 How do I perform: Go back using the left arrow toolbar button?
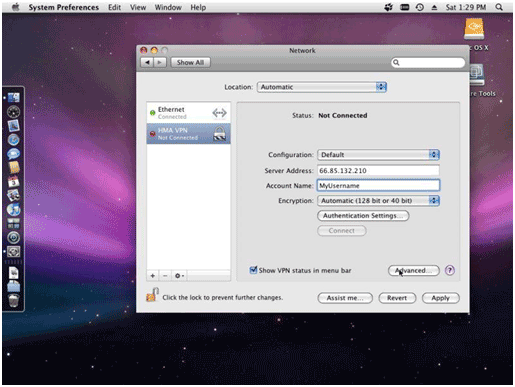[147, 62]
